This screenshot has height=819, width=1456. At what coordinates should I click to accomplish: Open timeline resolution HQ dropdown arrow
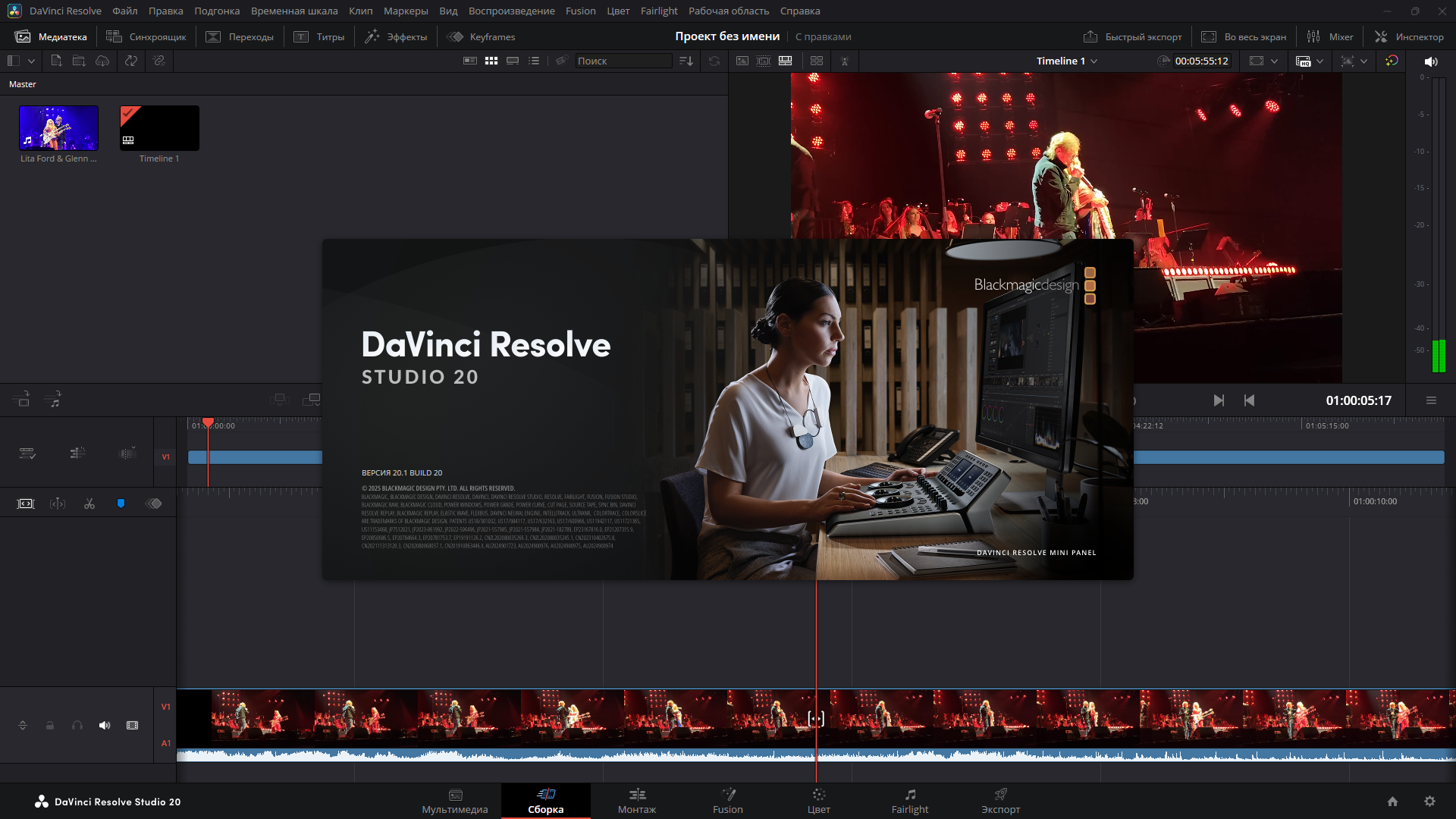tap(1320, 61)
